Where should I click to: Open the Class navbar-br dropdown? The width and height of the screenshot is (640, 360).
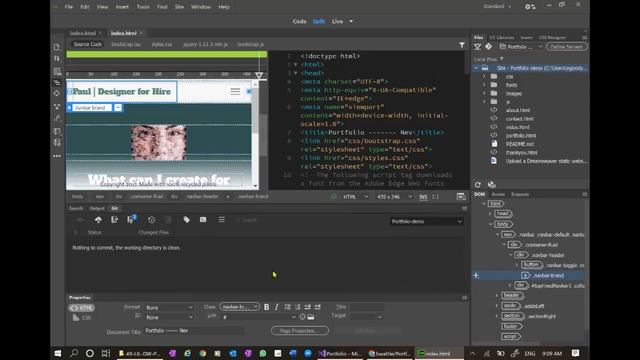pyautogui.click(x=240, y=307)
